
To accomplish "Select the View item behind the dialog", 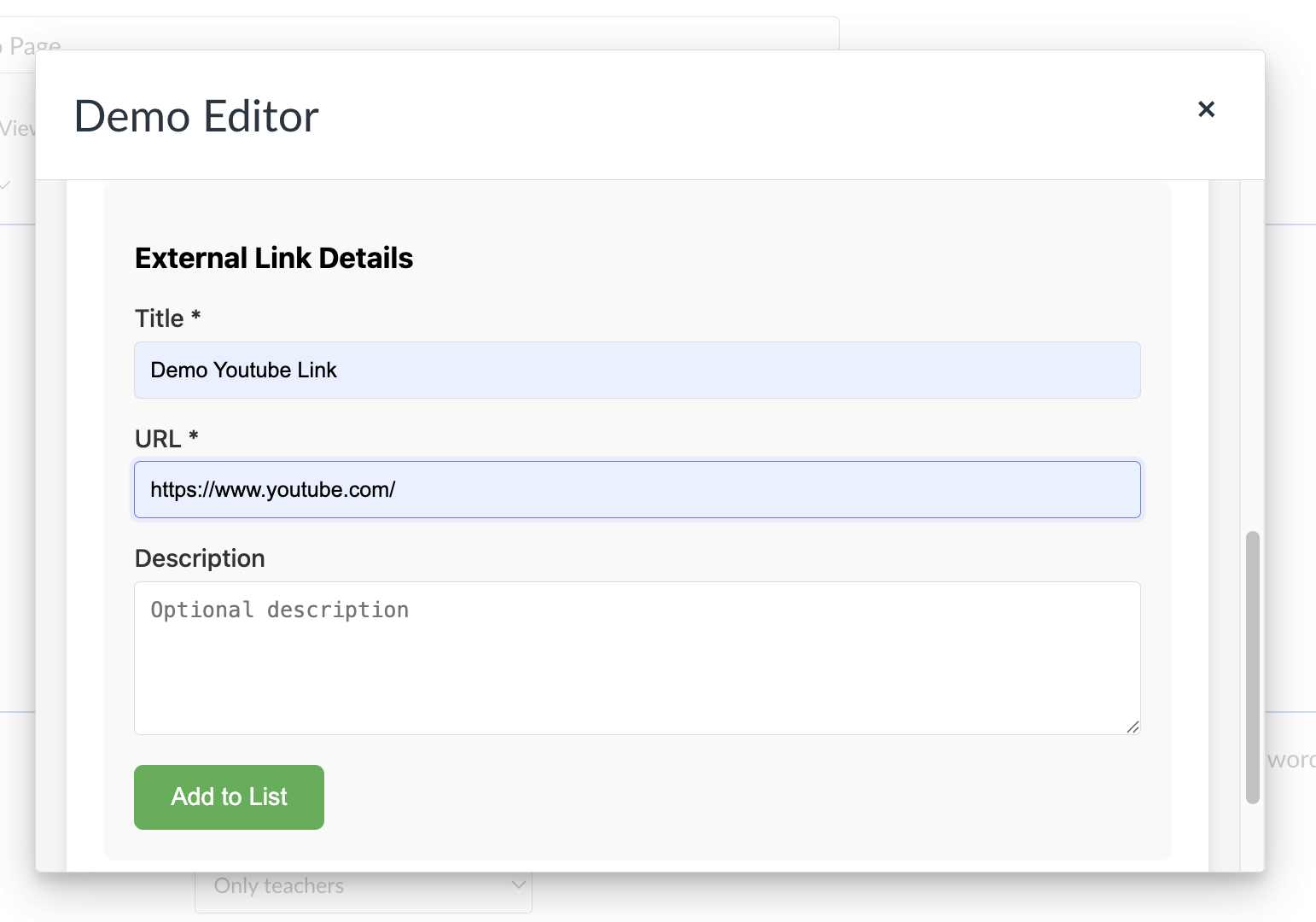I will coord(19,128).
